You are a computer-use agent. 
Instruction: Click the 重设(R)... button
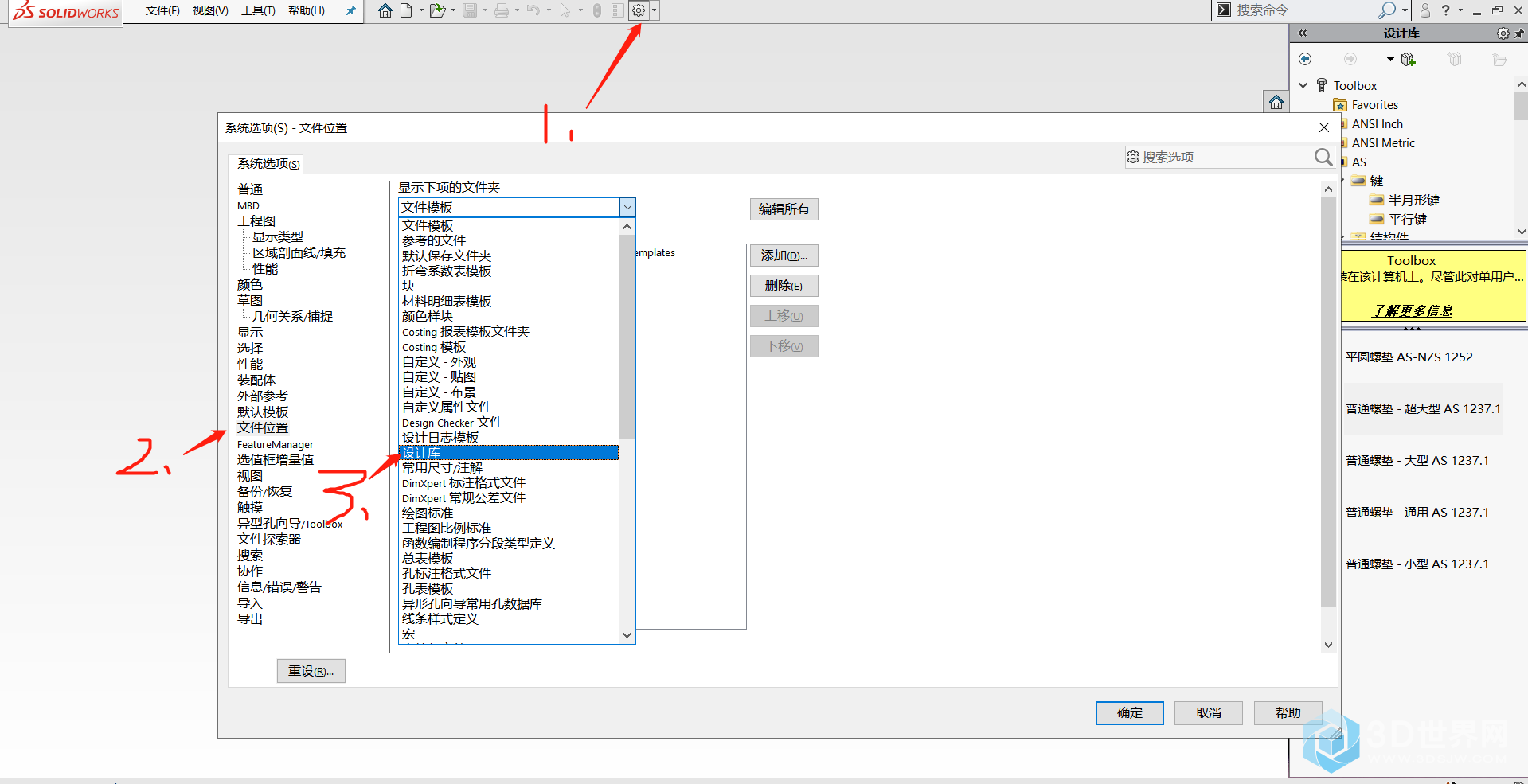click(311, 671)
